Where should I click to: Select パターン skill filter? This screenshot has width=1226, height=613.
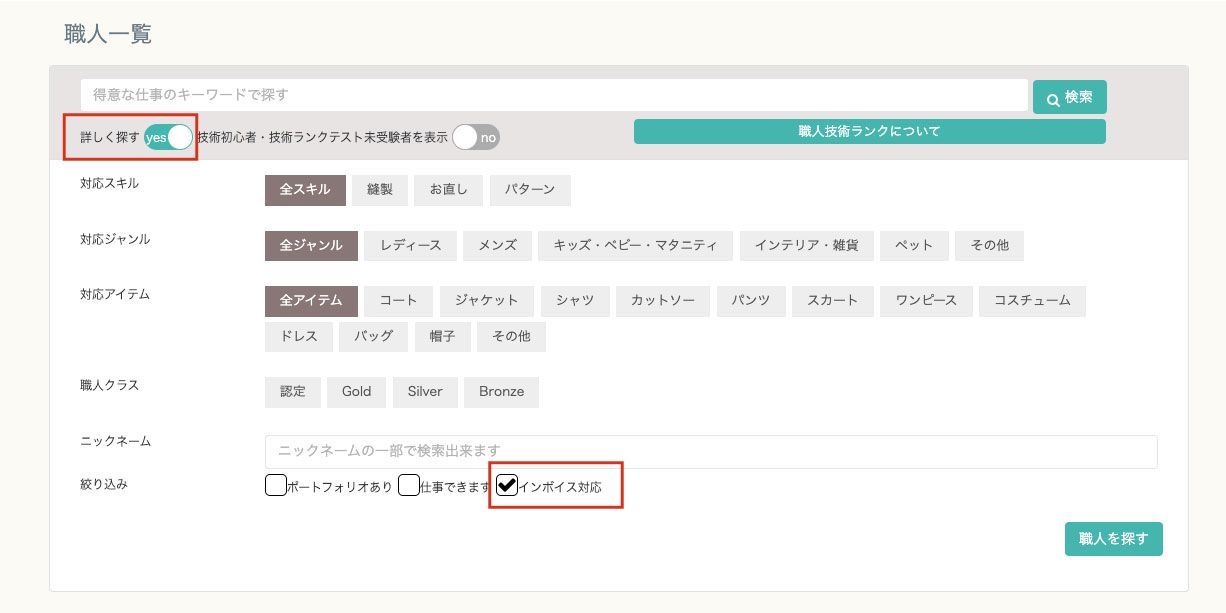[x=530, y=190]
